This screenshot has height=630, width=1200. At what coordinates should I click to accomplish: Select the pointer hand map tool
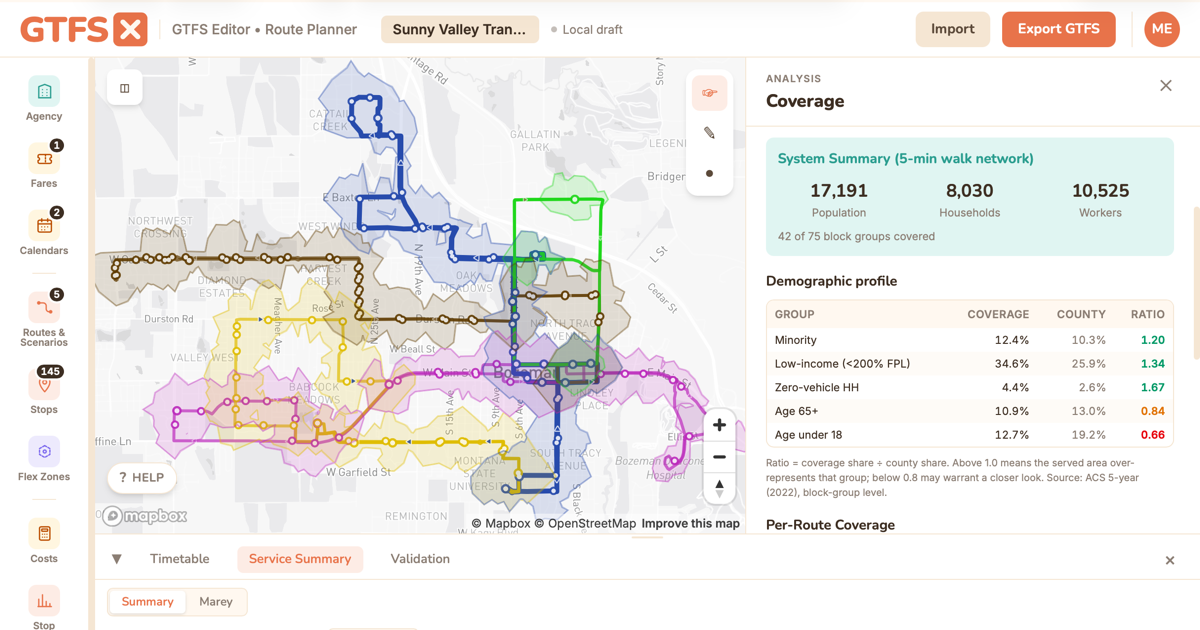[x=709, y=93]
